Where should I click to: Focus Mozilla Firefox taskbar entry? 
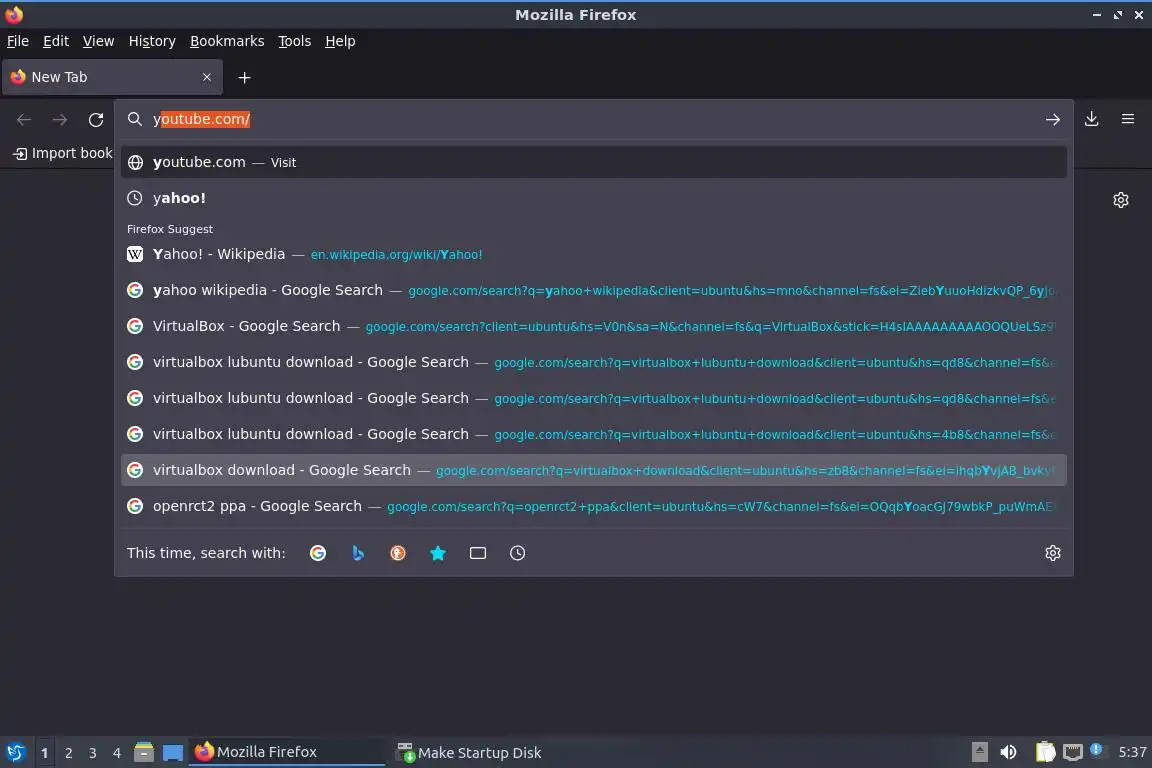pyautogui.click(x=287, y=753)
